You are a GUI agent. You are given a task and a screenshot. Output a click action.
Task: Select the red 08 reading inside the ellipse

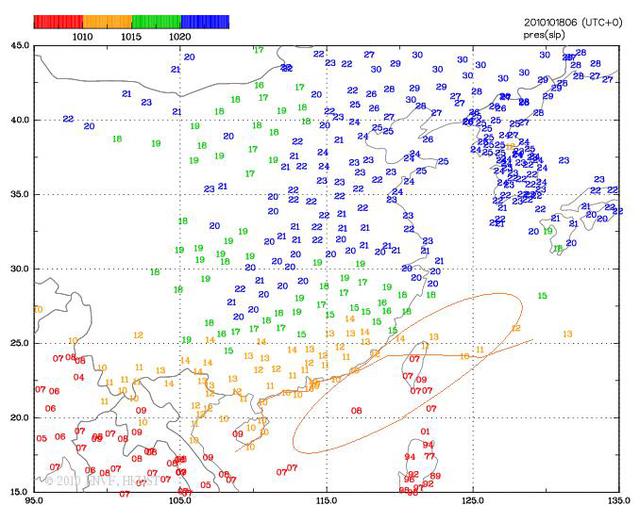point(357,411)
